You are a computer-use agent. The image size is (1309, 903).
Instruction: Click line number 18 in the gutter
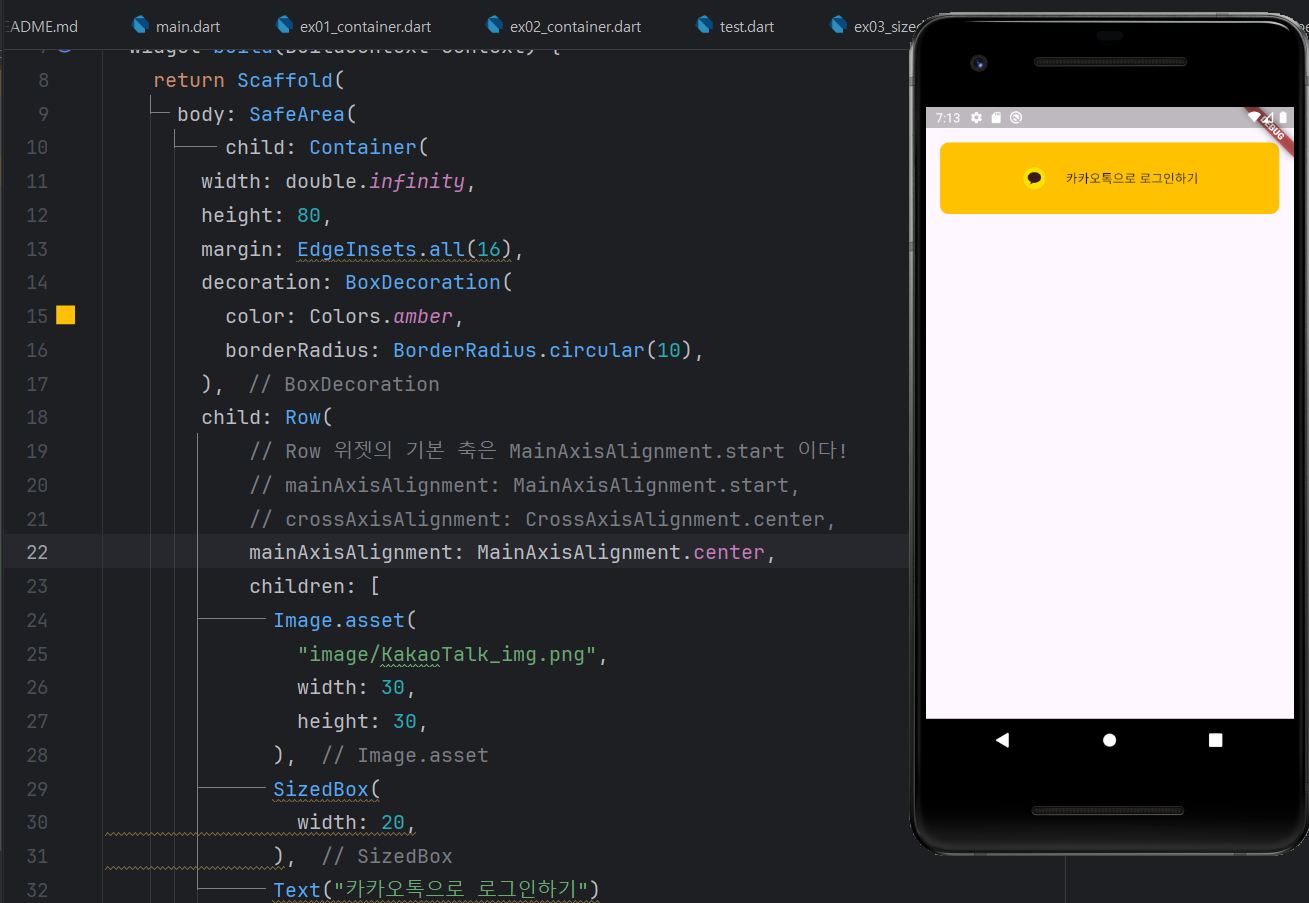[x=37, y=417]
